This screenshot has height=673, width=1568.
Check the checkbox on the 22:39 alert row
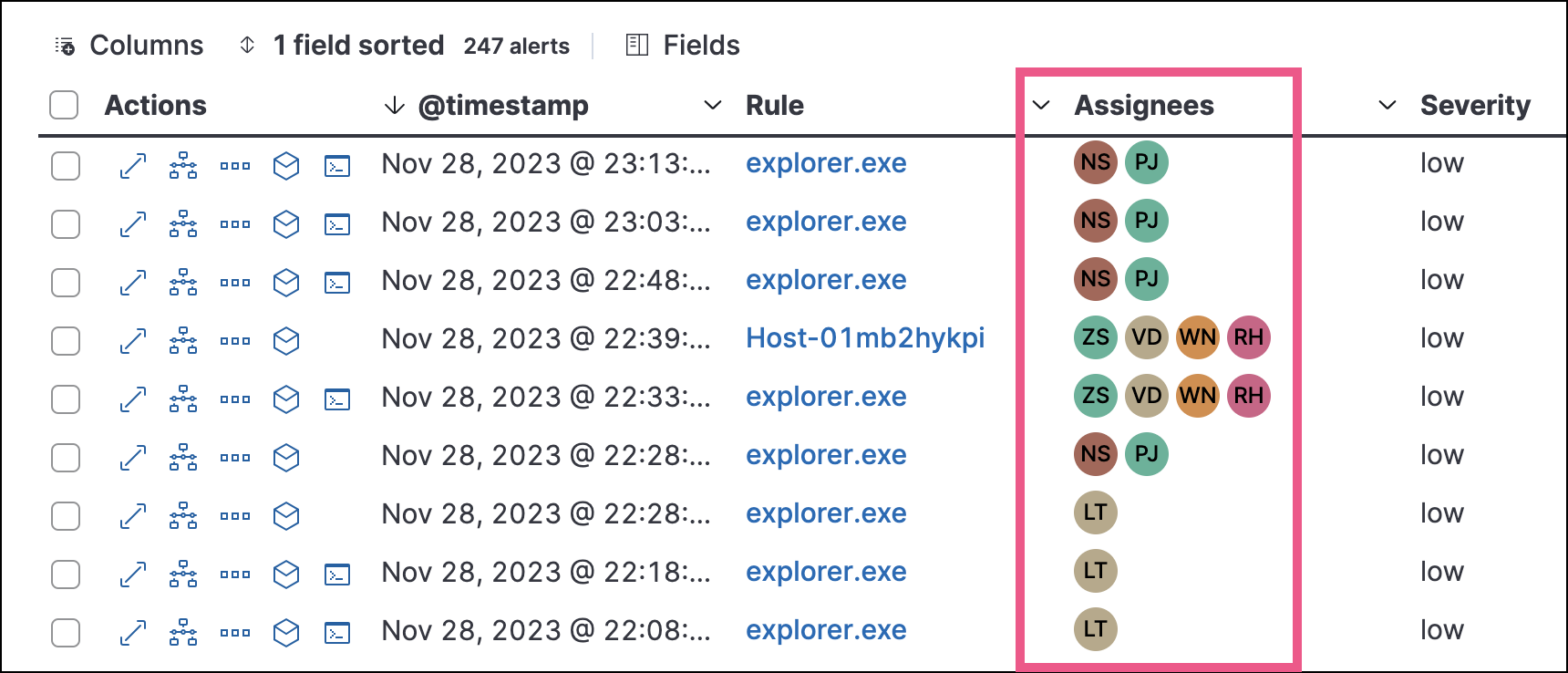tap(65, 341)
